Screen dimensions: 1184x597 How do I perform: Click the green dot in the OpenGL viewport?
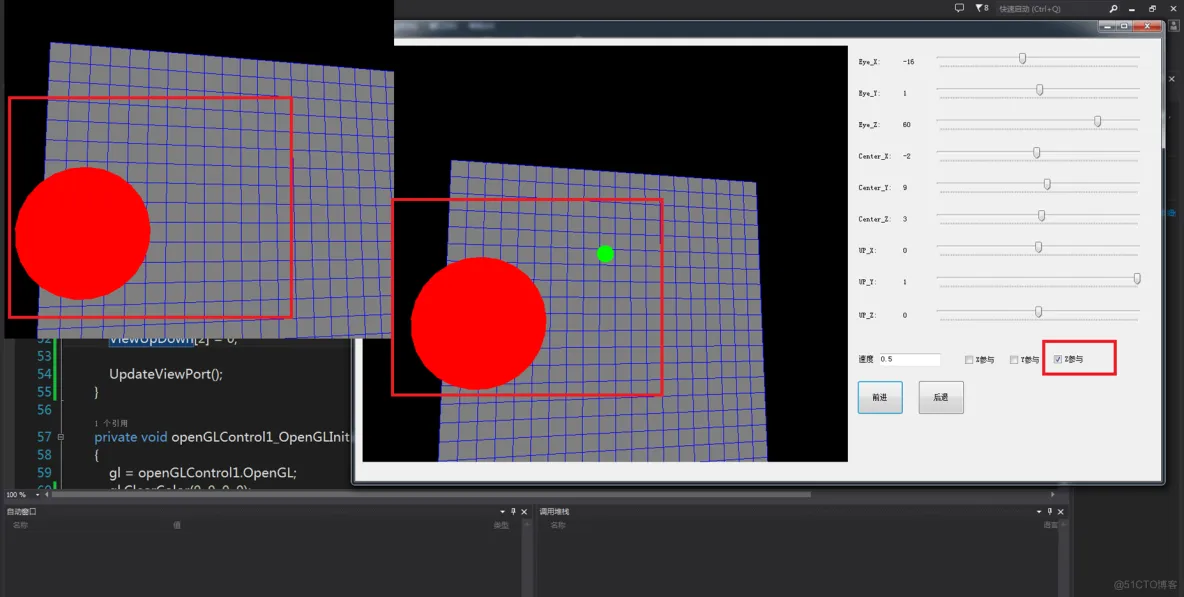click(605, 254)
